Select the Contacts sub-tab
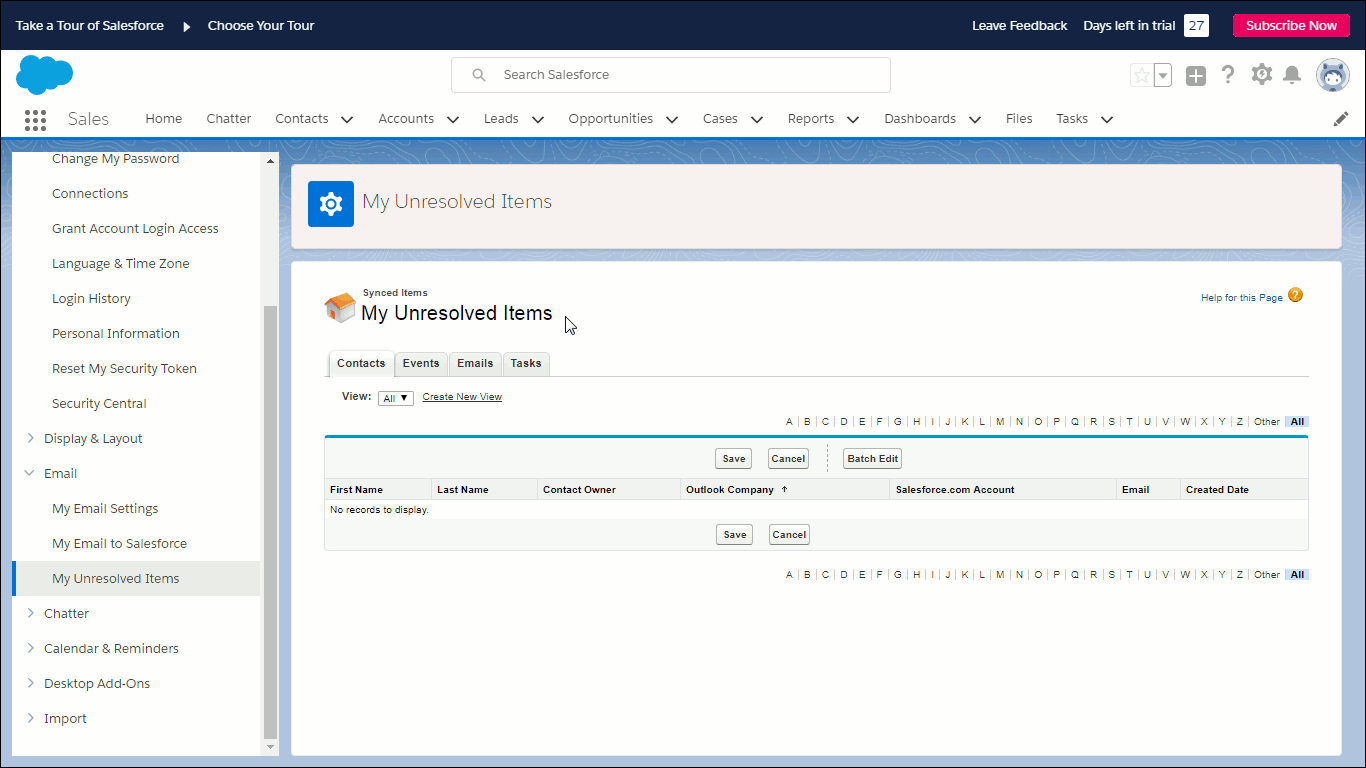 tap(361, 364)
